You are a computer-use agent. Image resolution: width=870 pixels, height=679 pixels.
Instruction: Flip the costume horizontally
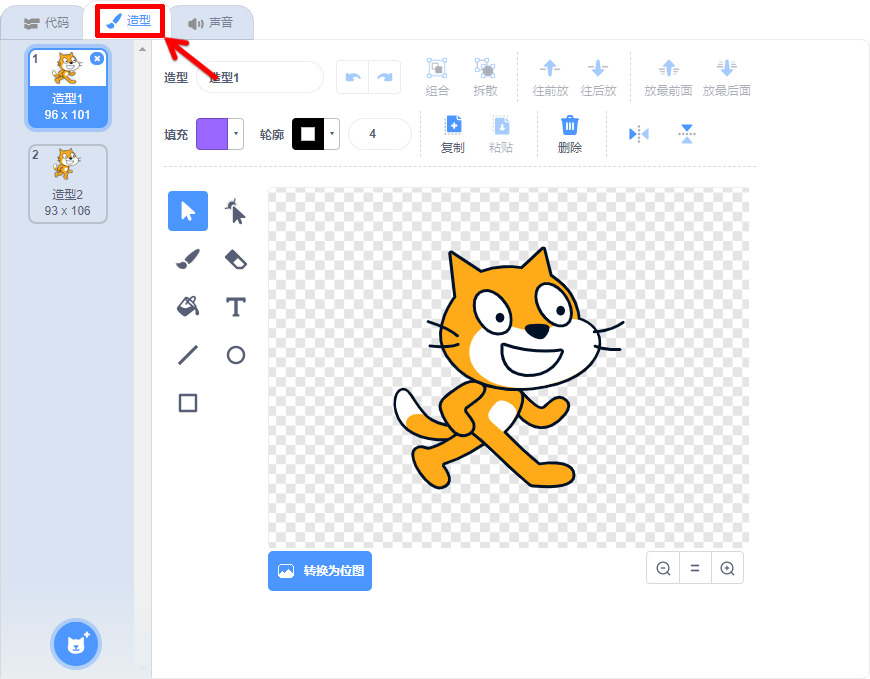639,134
